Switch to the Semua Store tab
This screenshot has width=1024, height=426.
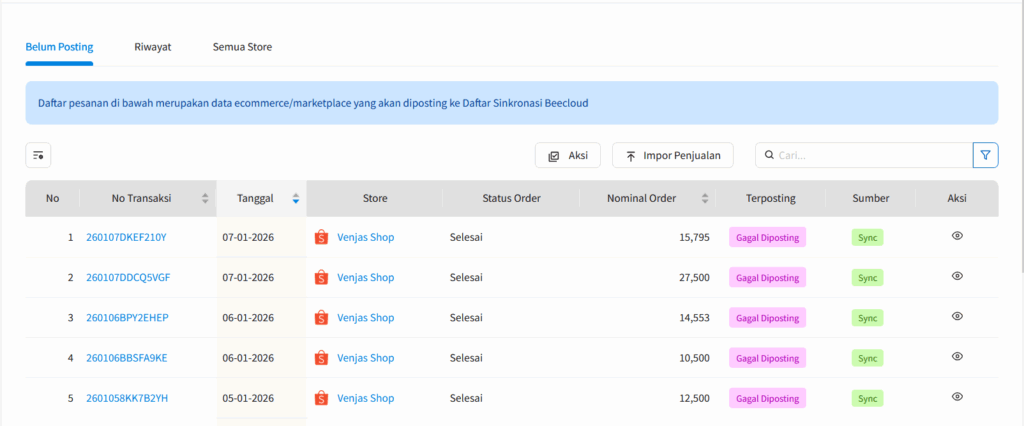[242, 47]
